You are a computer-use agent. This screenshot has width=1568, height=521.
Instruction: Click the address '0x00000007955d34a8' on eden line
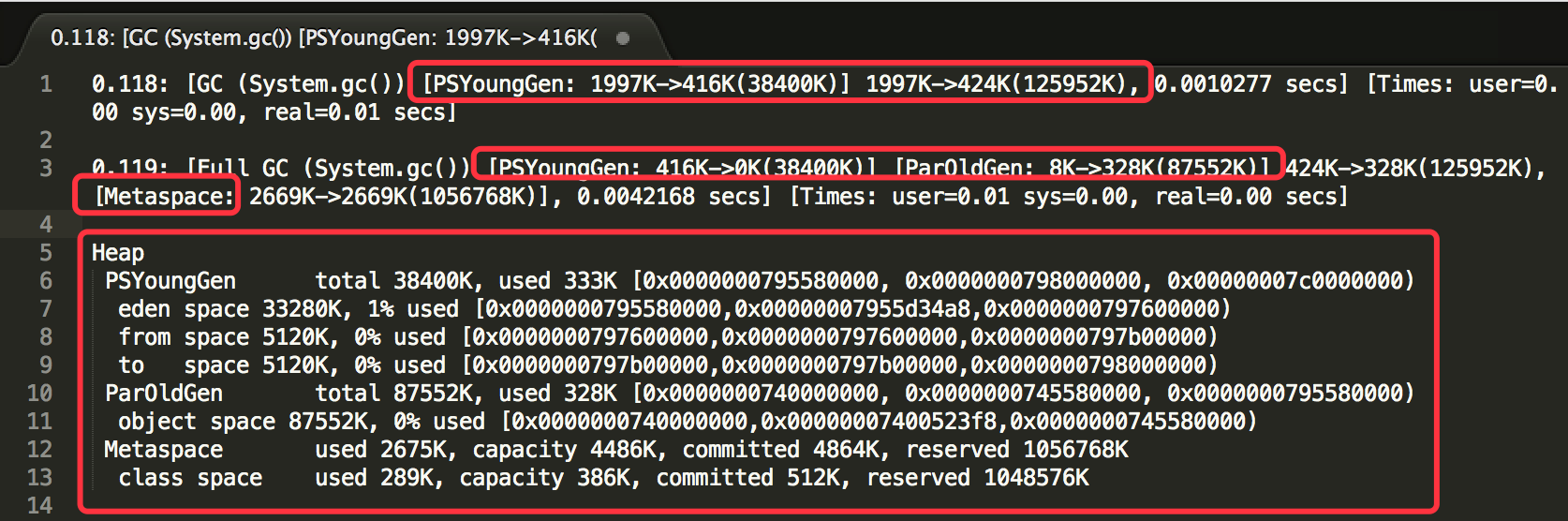(851, 309)
